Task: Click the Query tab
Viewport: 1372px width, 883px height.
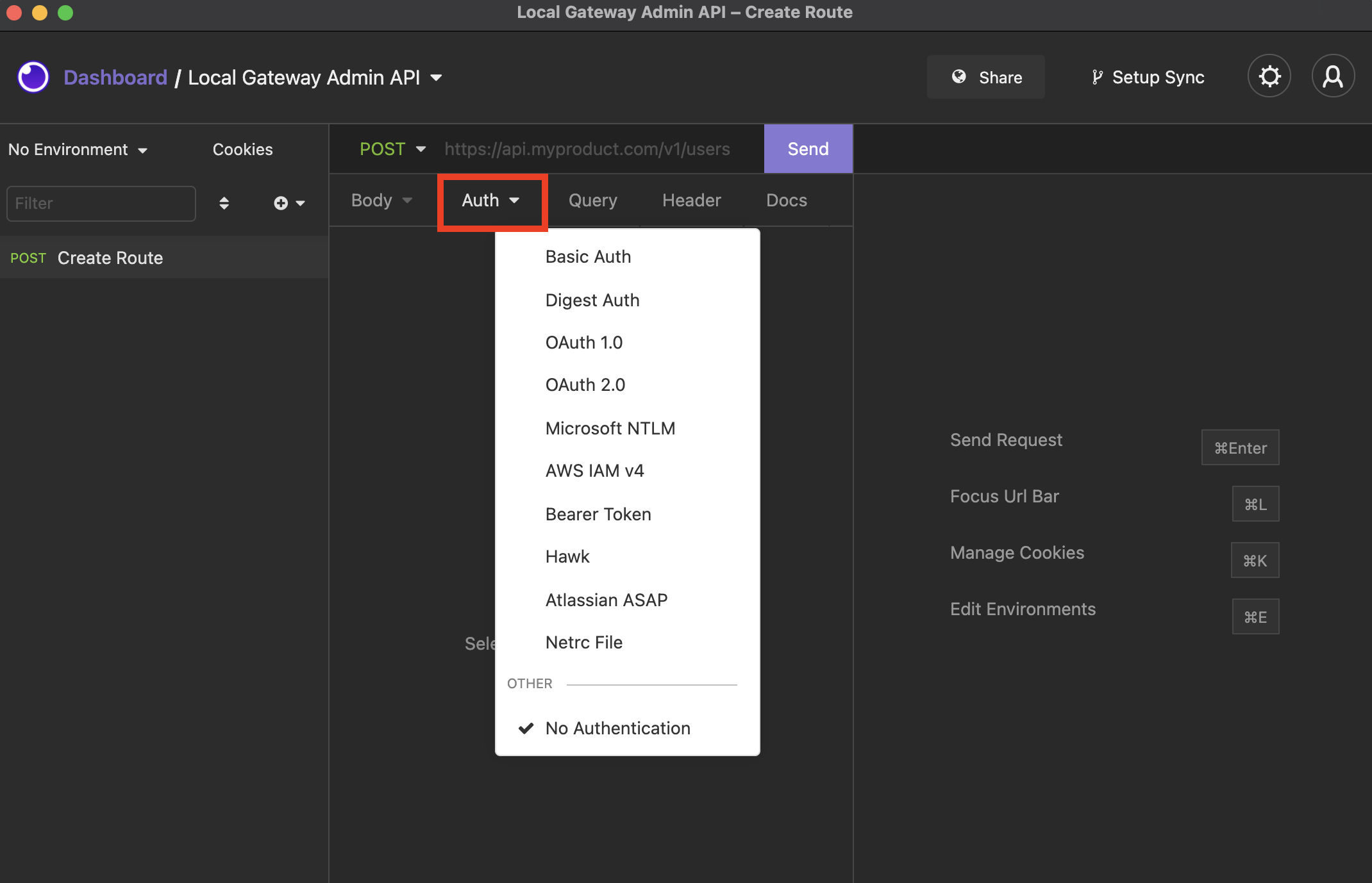Action: (592, 199)
